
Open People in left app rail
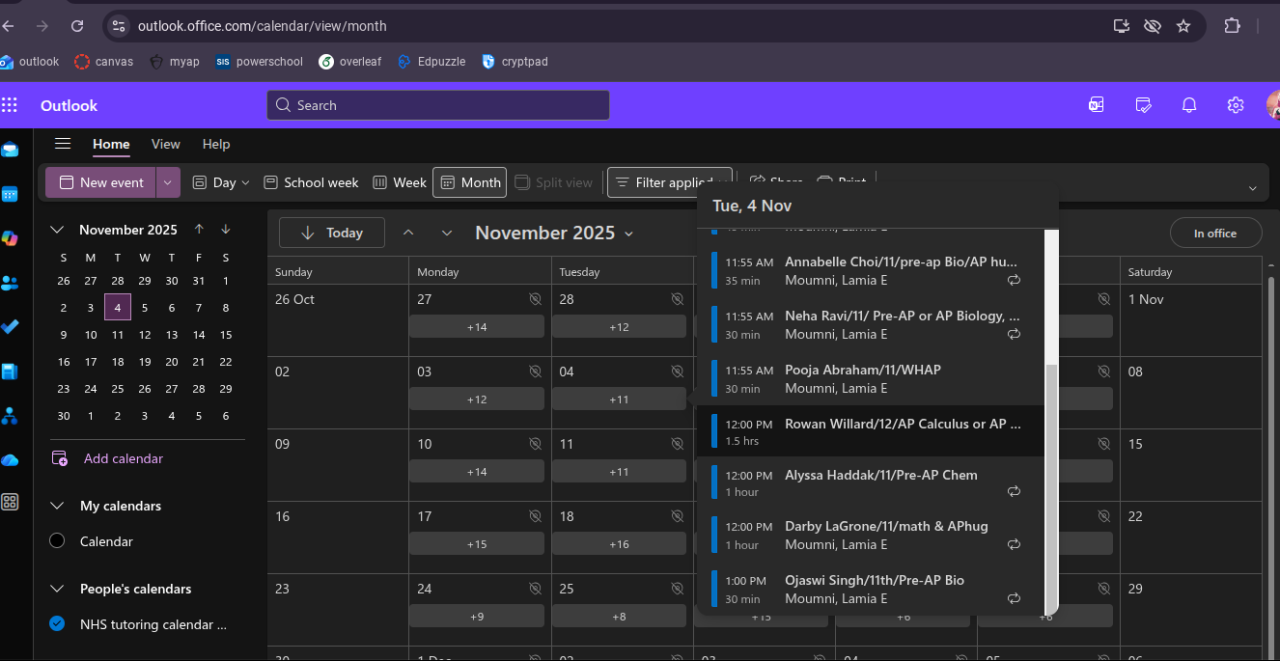10,283
